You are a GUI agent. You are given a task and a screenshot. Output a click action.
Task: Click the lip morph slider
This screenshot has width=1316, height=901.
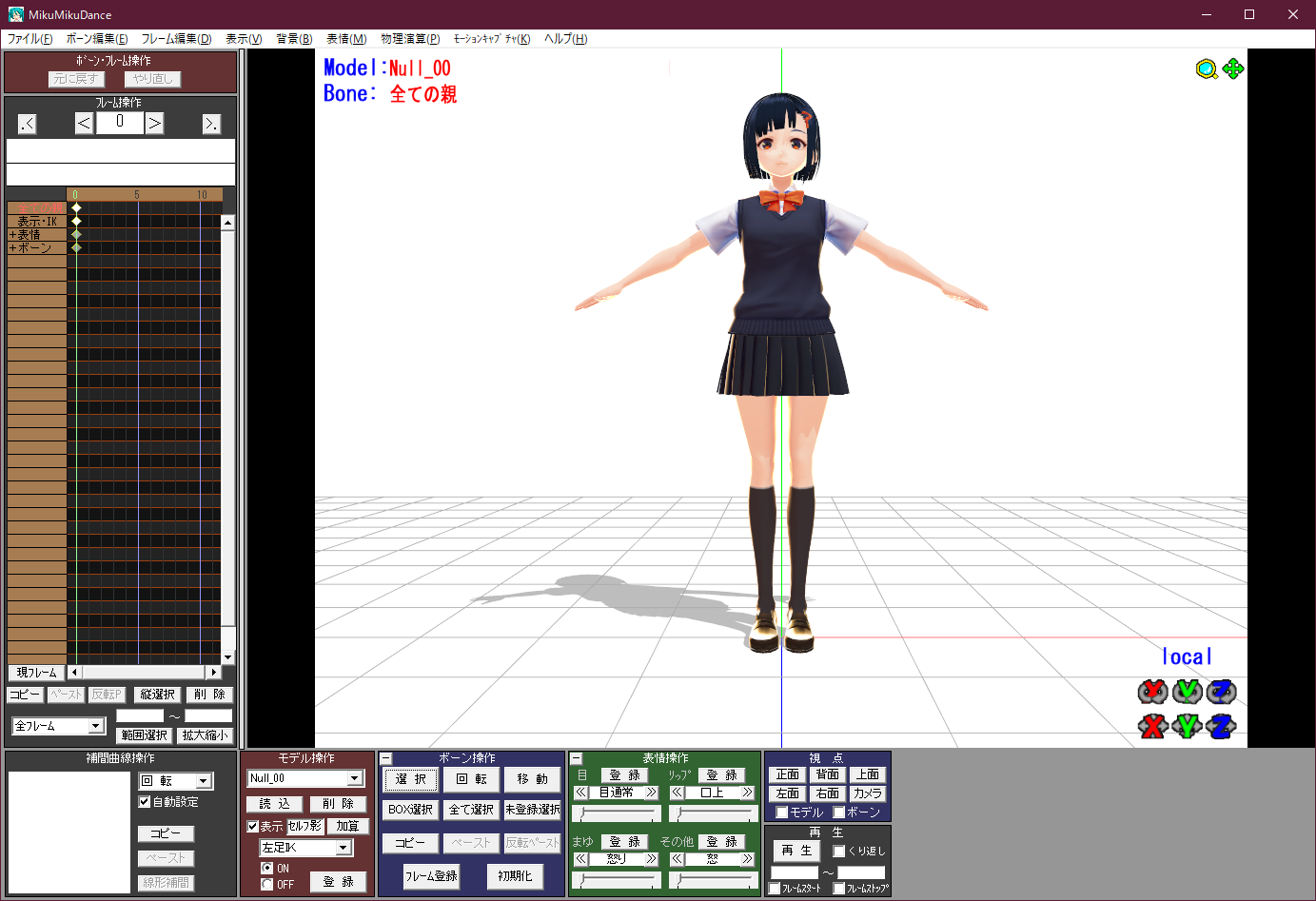[713, 814]
